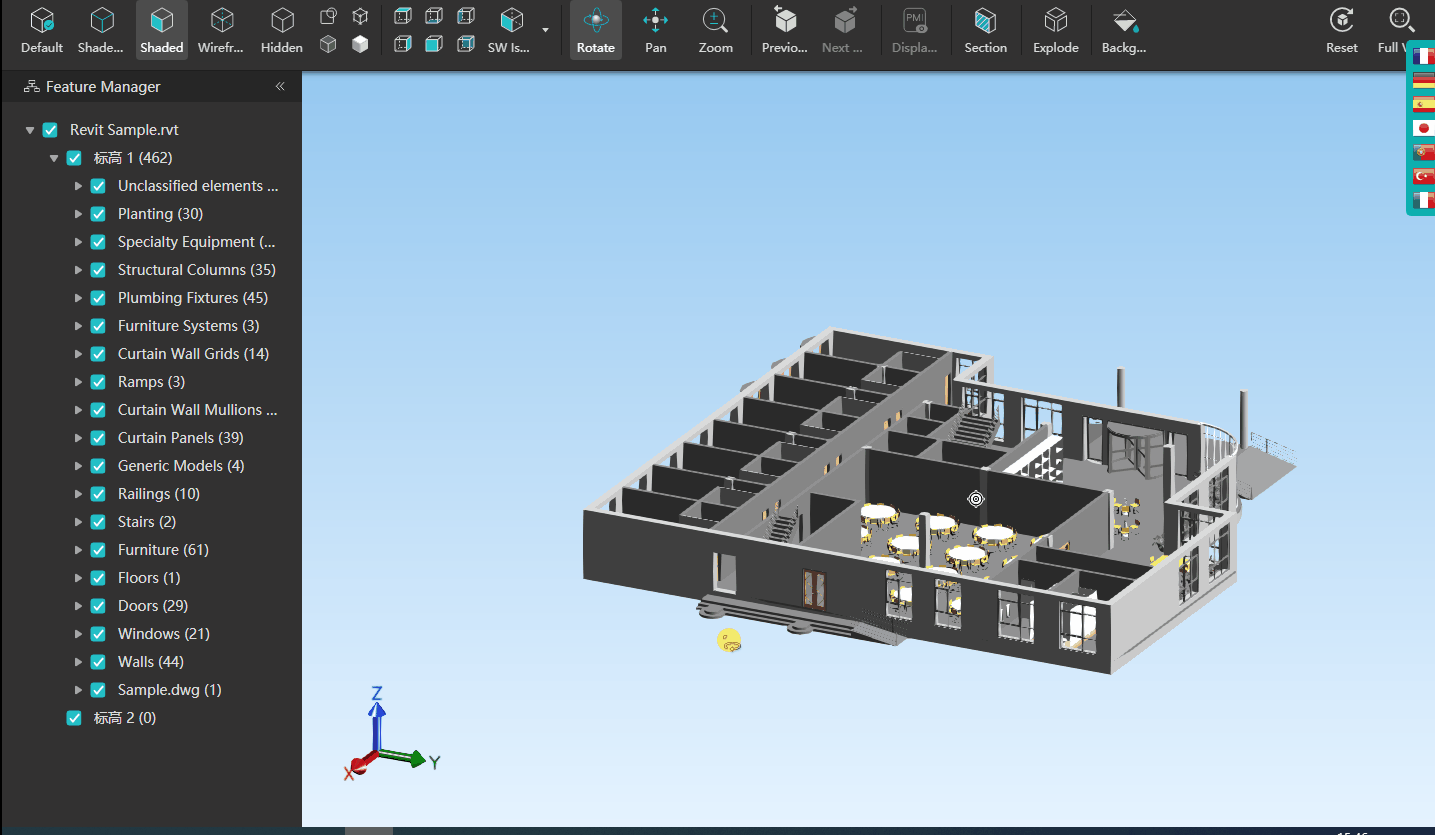Viewport: 1435px width, 835px height.
Task: Expand the Windows (21) node
Action: pos(78,634)
